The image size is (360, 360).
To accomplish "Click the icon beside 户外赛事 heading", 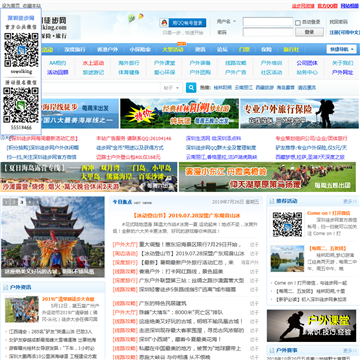I will tap(271, 351).
